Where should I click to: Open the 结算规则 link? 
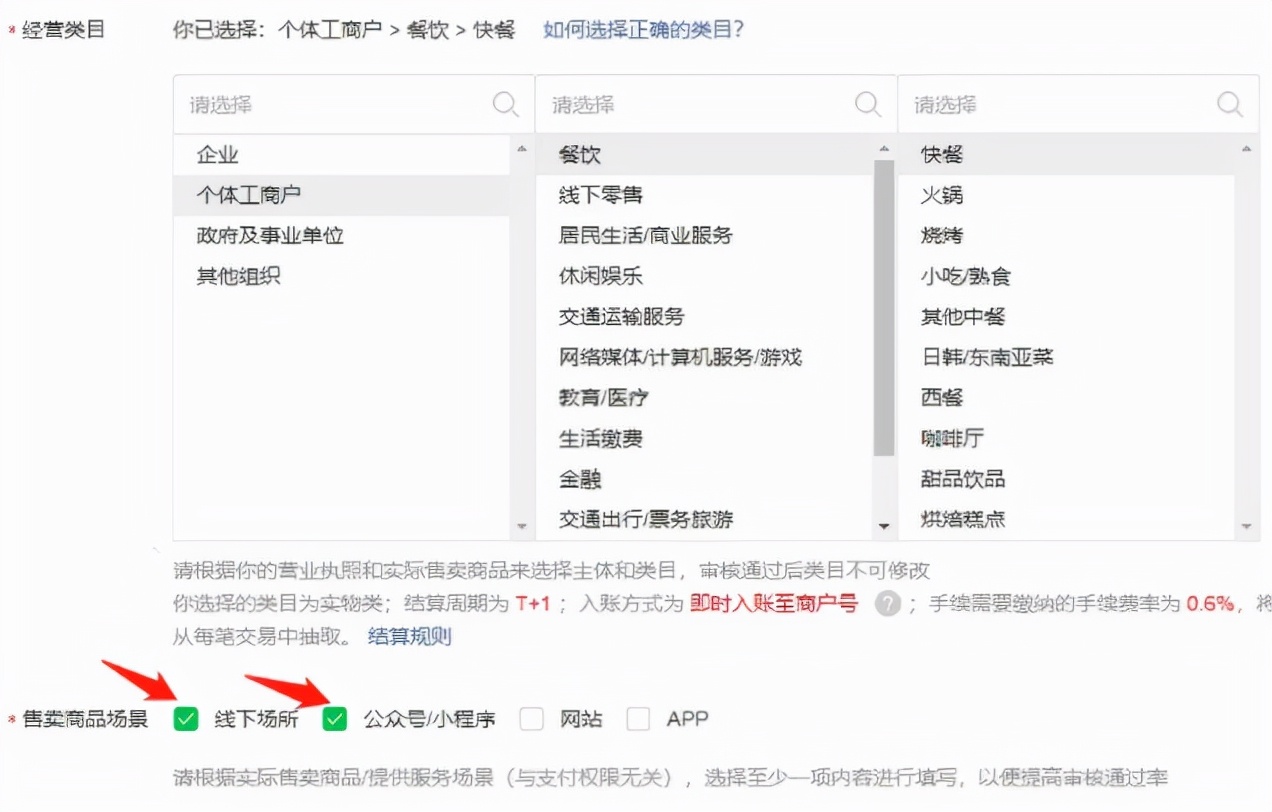pos(408,637)
